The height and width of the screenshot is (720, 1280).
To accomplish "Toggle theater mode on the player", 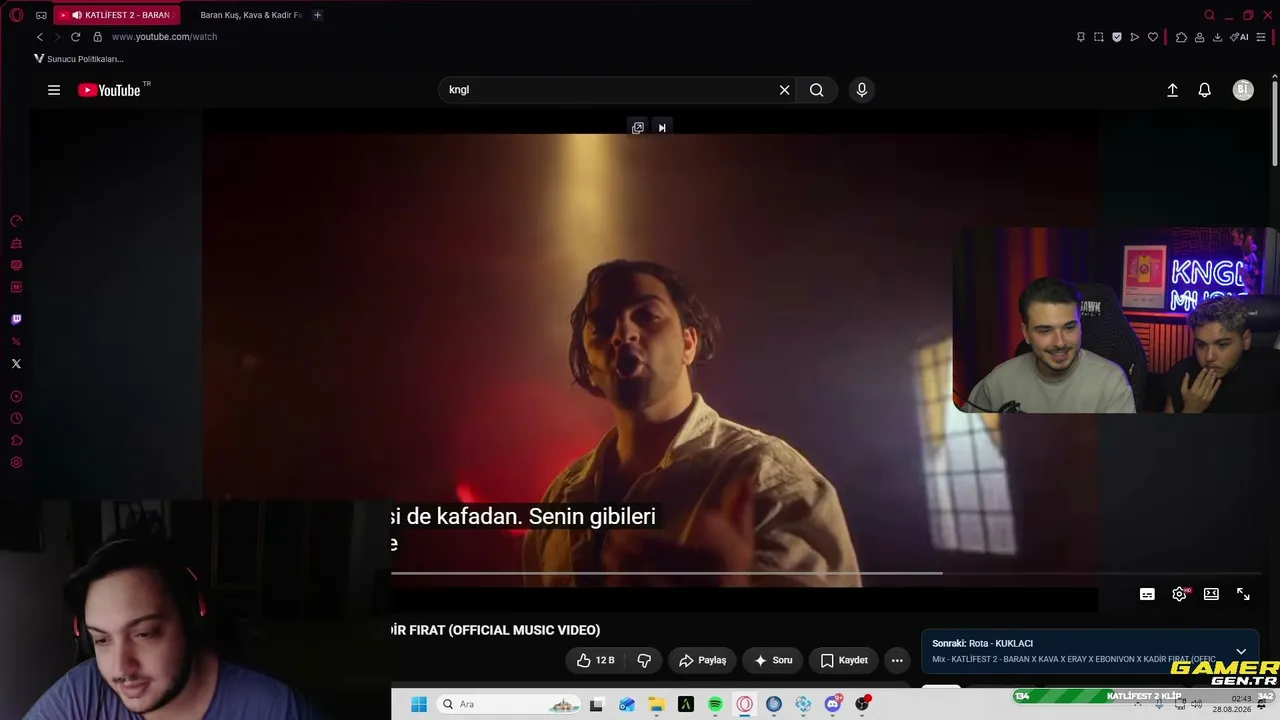I will (1211, 594).
